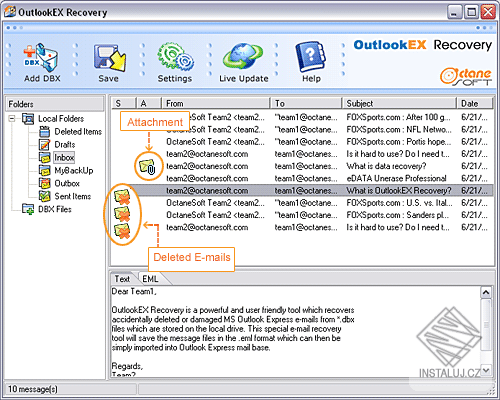Click the MyBackUp folder icon
The width and height of the screenshot is (500, 400).
click(x=44, y=170)
